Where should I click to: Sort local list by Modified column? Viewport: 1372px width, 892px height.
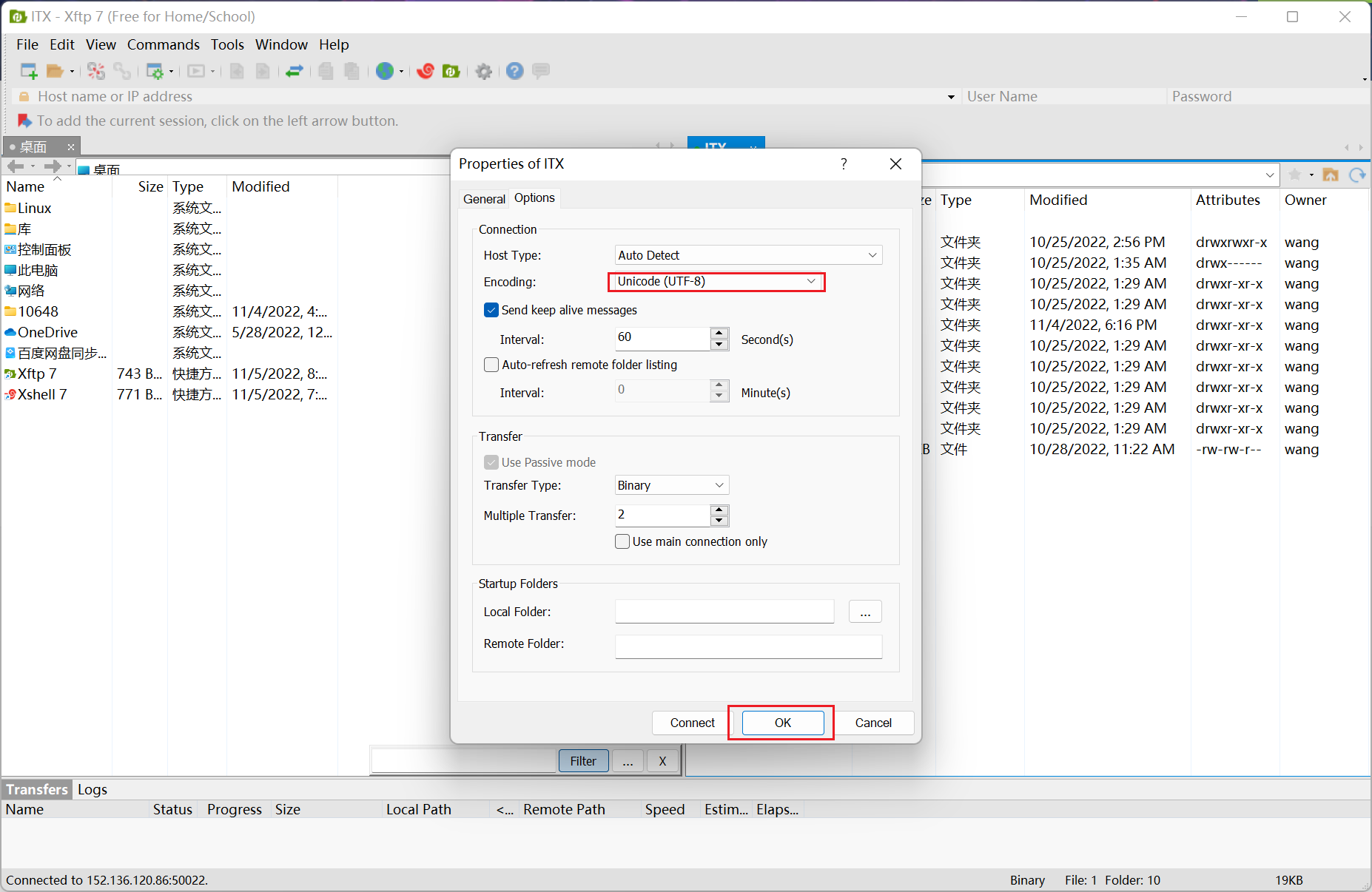(281, 186)
